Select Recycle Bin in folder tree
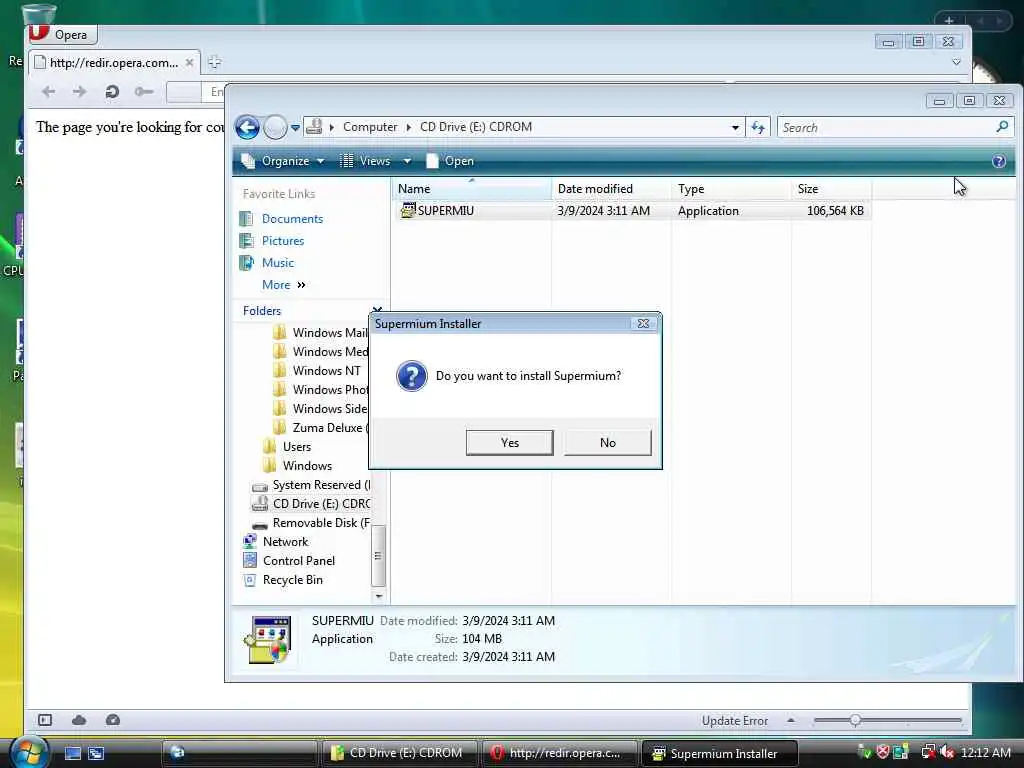Image resolution: width=1024 pixels, height=768 pixels. (x=293, y=579)
